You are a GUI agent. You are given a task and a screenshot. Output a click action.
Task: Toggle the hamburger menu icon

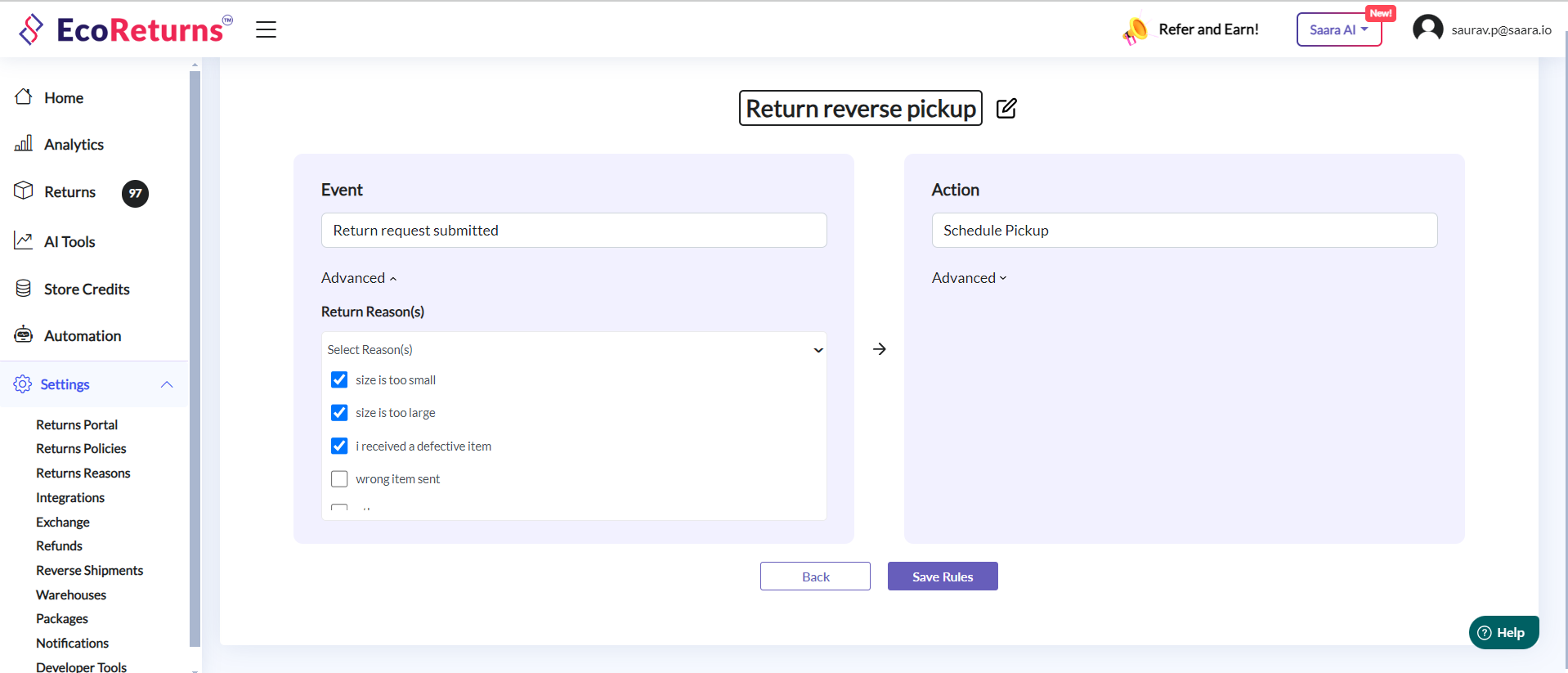coord(266,30)
